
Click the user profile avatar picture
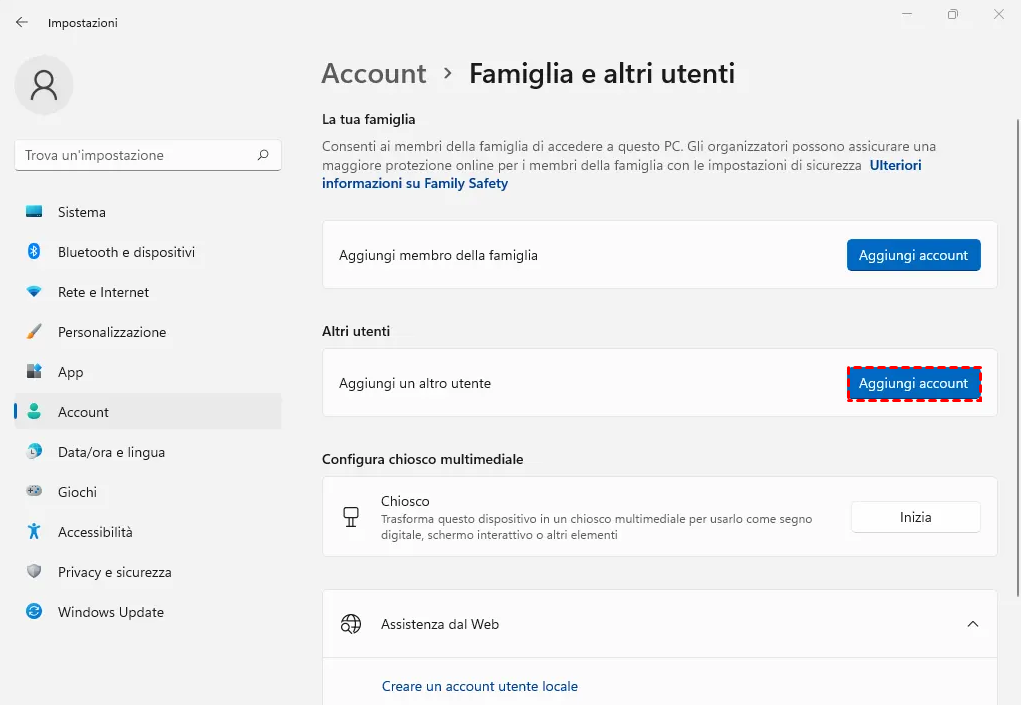pyautogui.click(x=44, y=85)
